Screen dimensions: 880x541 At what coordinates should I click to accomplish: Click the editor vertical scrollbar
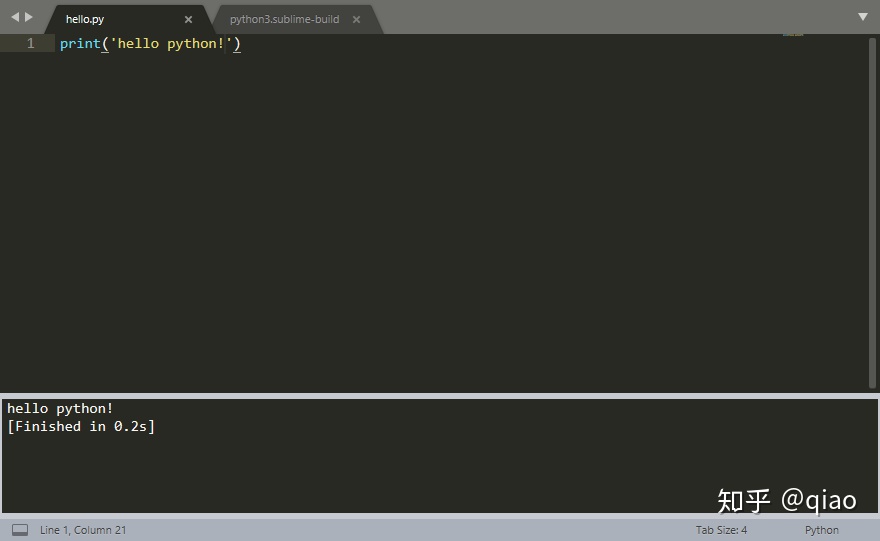point(872,213)
